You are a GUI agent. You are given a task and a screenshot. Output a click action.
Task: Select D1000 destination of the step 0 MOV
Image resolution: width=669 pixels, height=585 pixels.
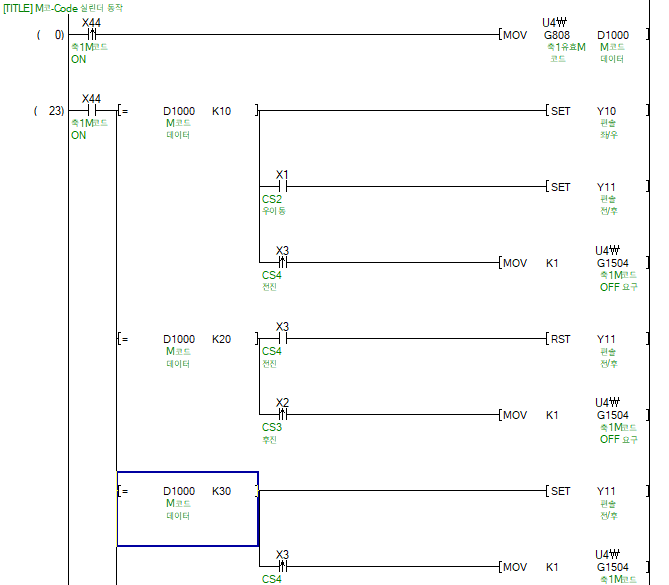613,35
